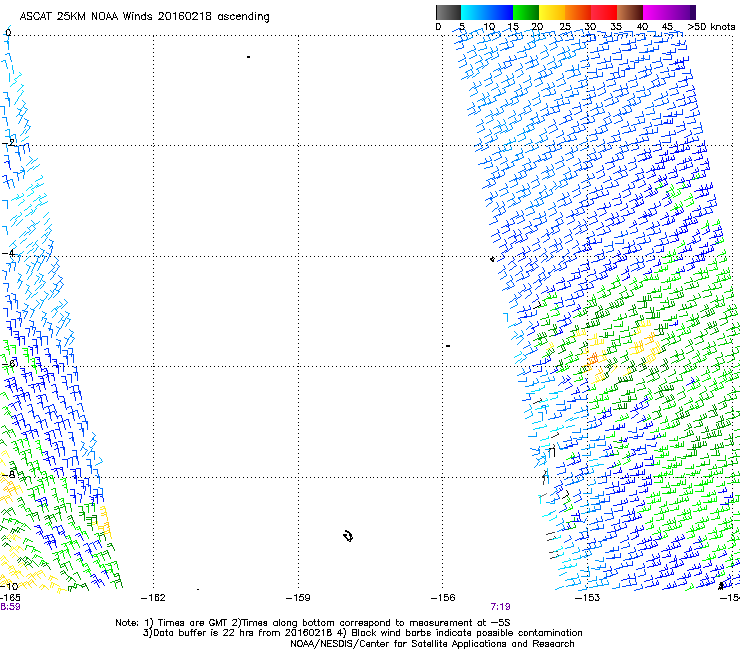
Task: Click the '-165' longitude axis label
Action: pyautogui.click(x=10, y=598)
